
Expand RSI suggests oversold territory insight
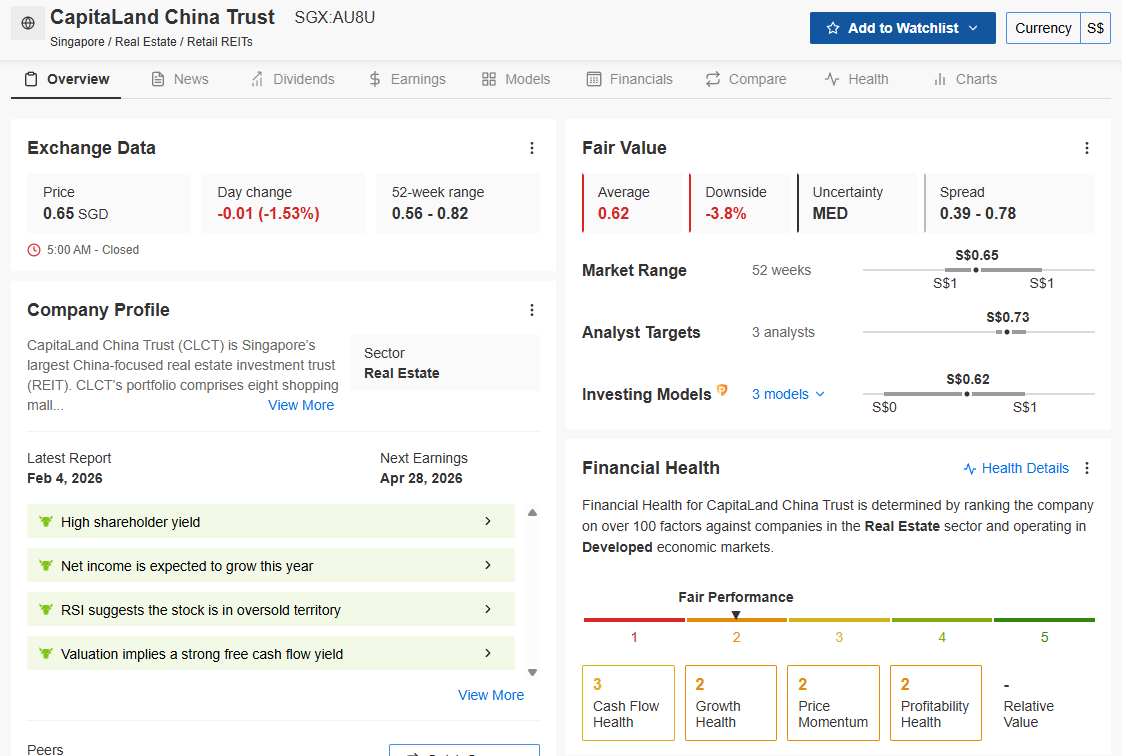(270, 609)
